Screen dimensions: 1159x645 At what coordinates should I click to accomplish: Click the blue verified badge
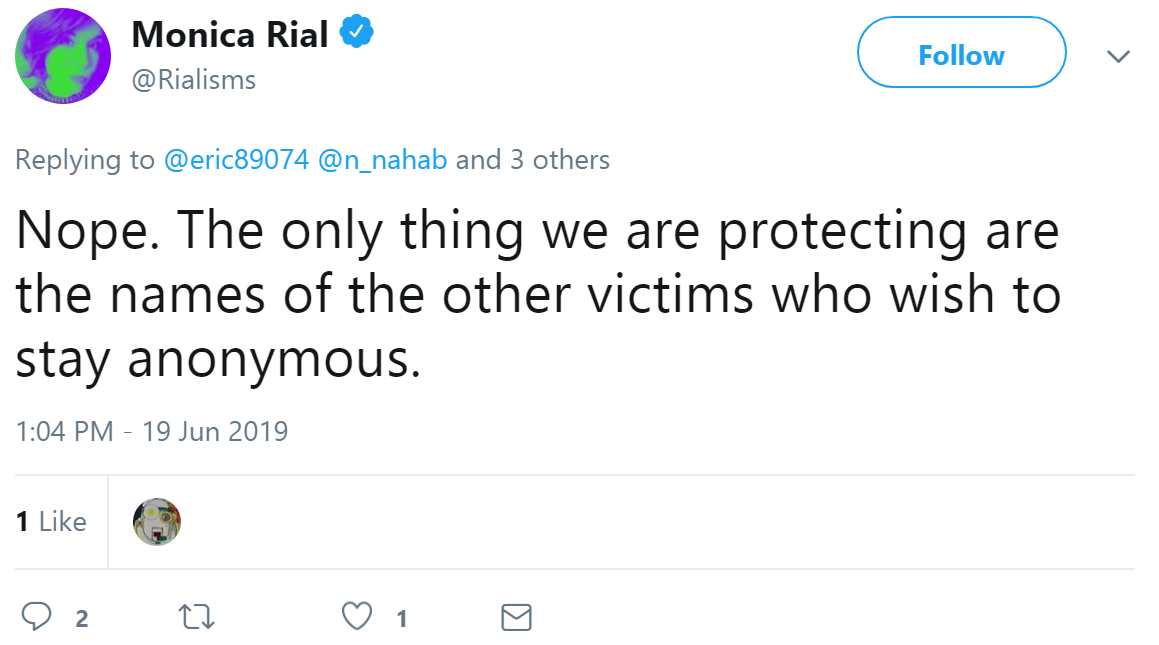coord(356,32)
